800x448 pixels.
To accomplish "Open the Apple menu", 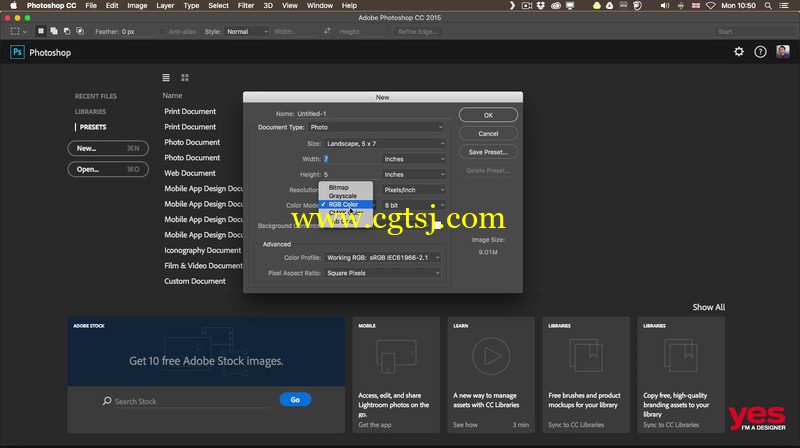I will [14, 6].
